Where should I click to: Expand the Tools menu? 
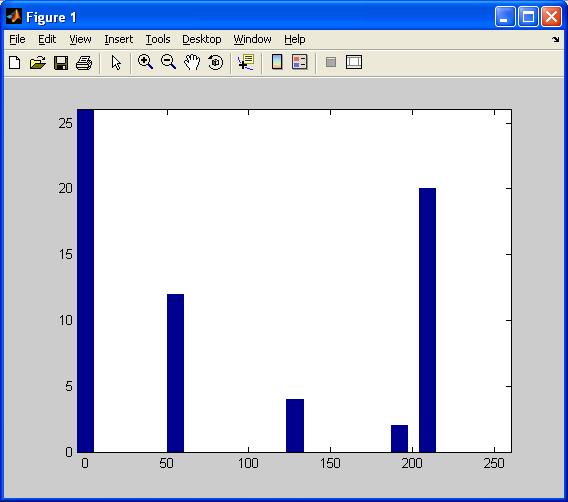pyautogui.click(x=158, y=39)
